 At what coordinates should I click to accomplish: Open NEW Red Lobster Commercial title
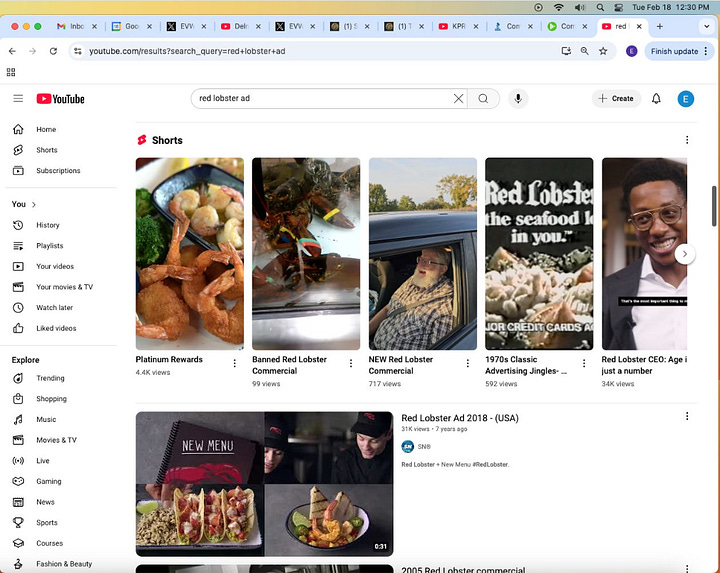pos(400,365)
